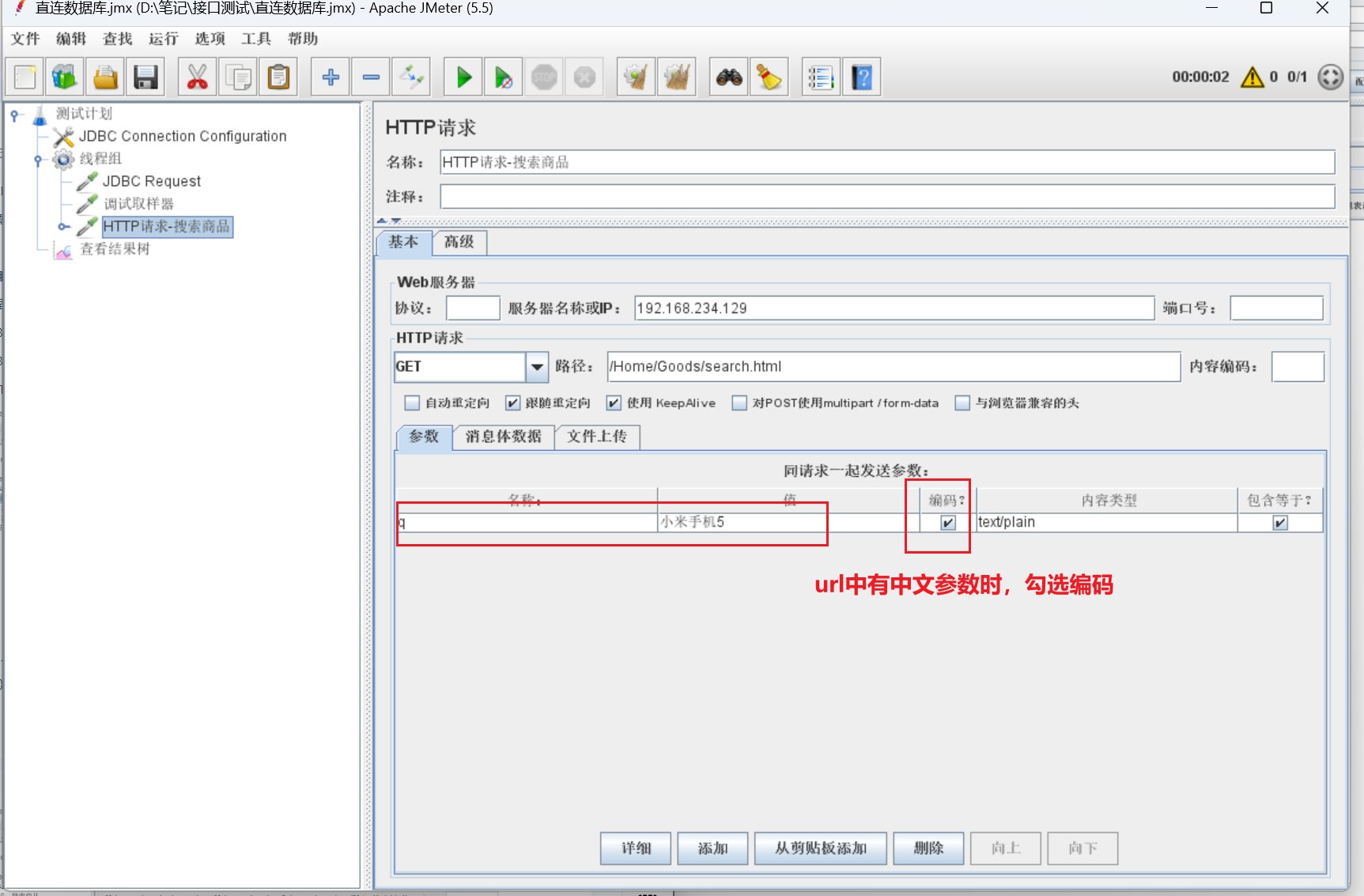This screenshot has height=896, width=1364.
Task: Click the 端口号 input field
Action: (1276, 308)
